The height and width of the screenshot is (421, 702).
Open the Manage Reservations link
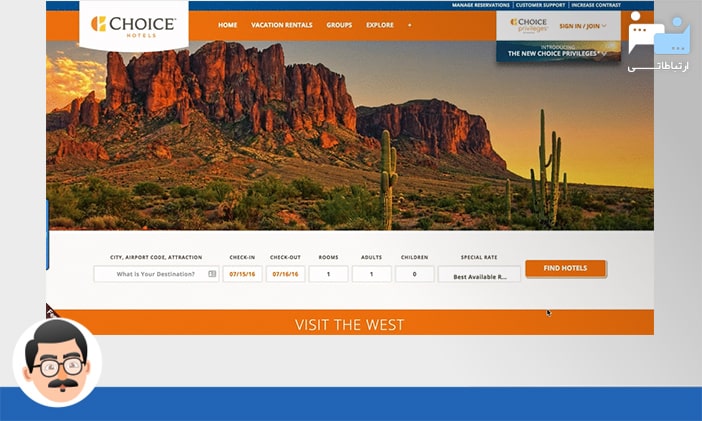coord(479,5)
